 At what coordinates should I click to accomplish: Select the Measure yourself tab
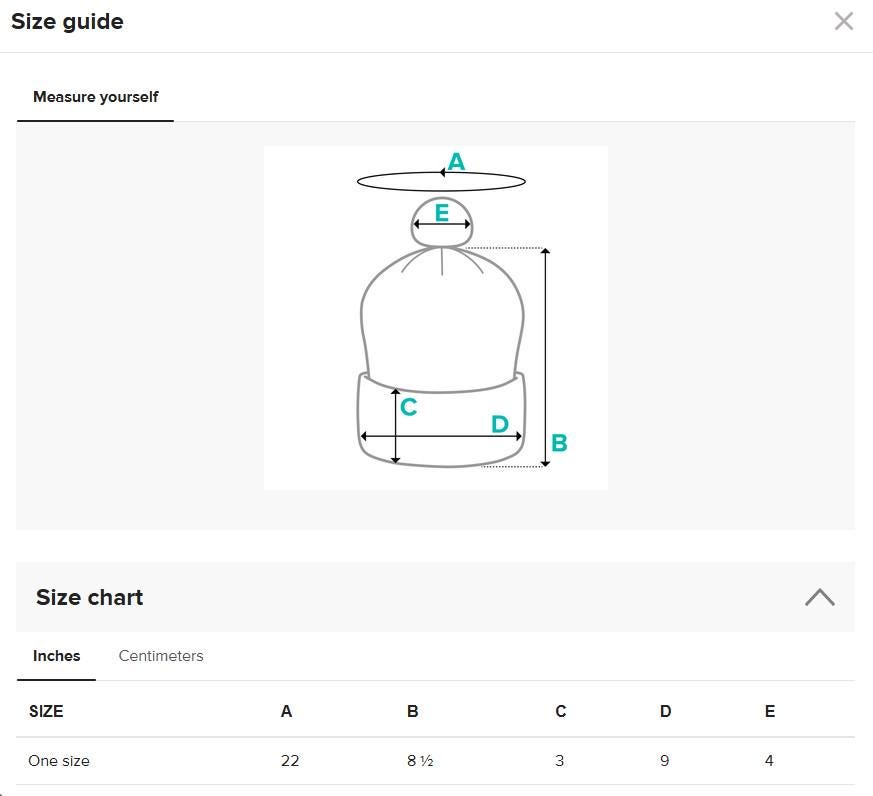pyautogui.click(x=95, y=97)
